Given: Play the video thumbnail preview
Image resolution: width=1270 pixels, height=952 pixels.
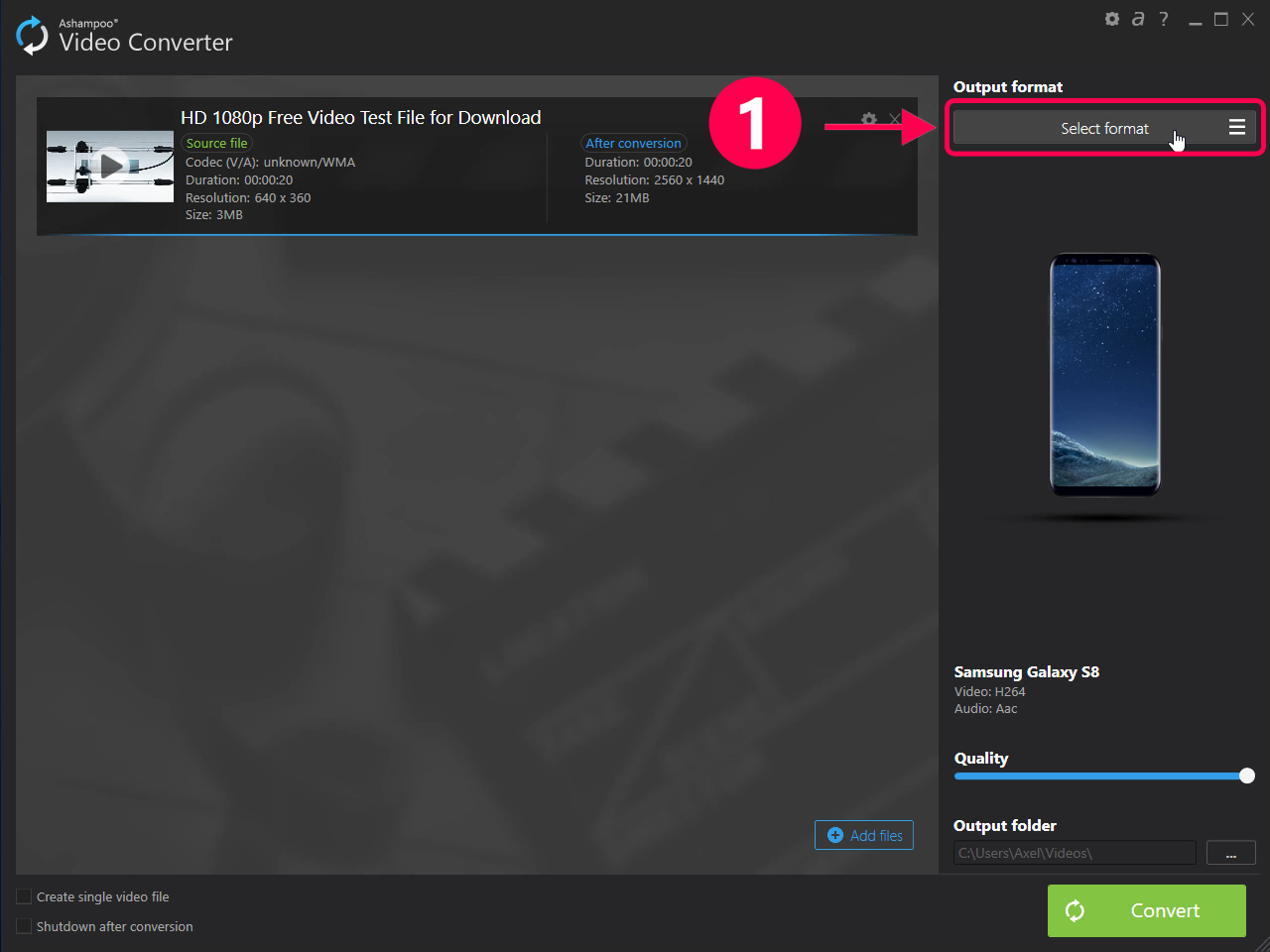Looking at the screenshot, I should (110, 167).
